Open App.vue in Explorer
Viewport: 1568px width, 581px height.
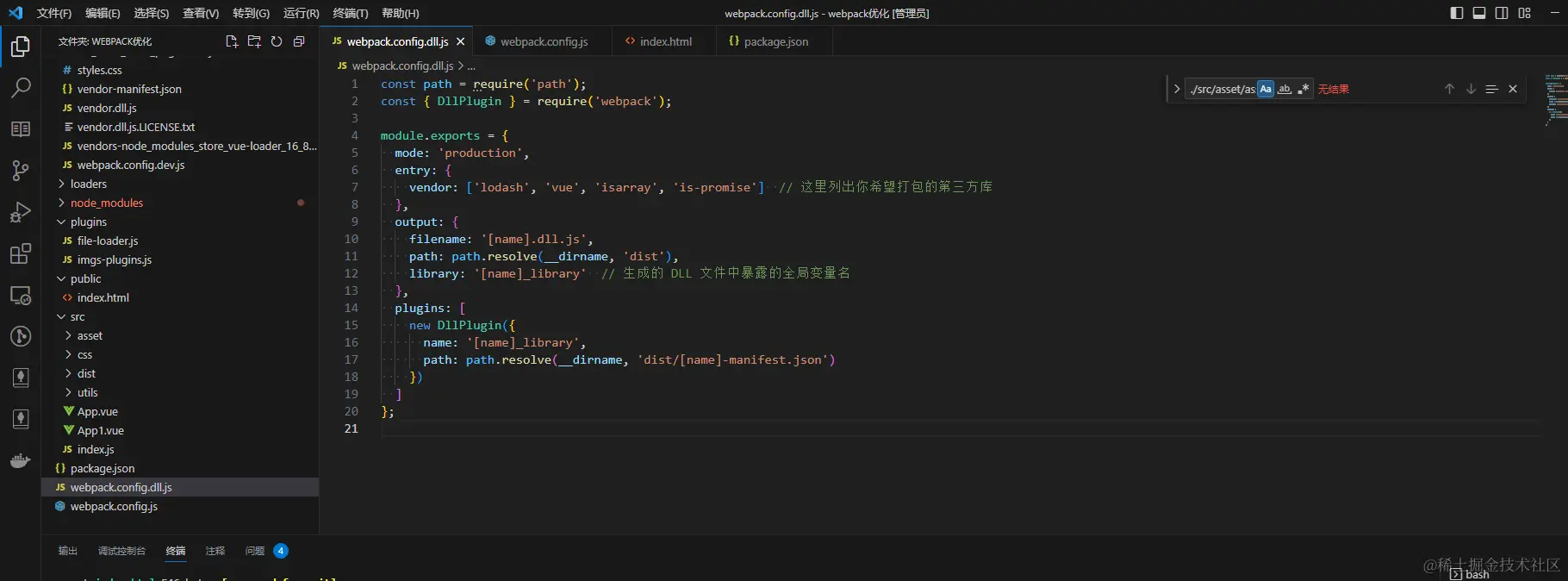click(180, 411)
